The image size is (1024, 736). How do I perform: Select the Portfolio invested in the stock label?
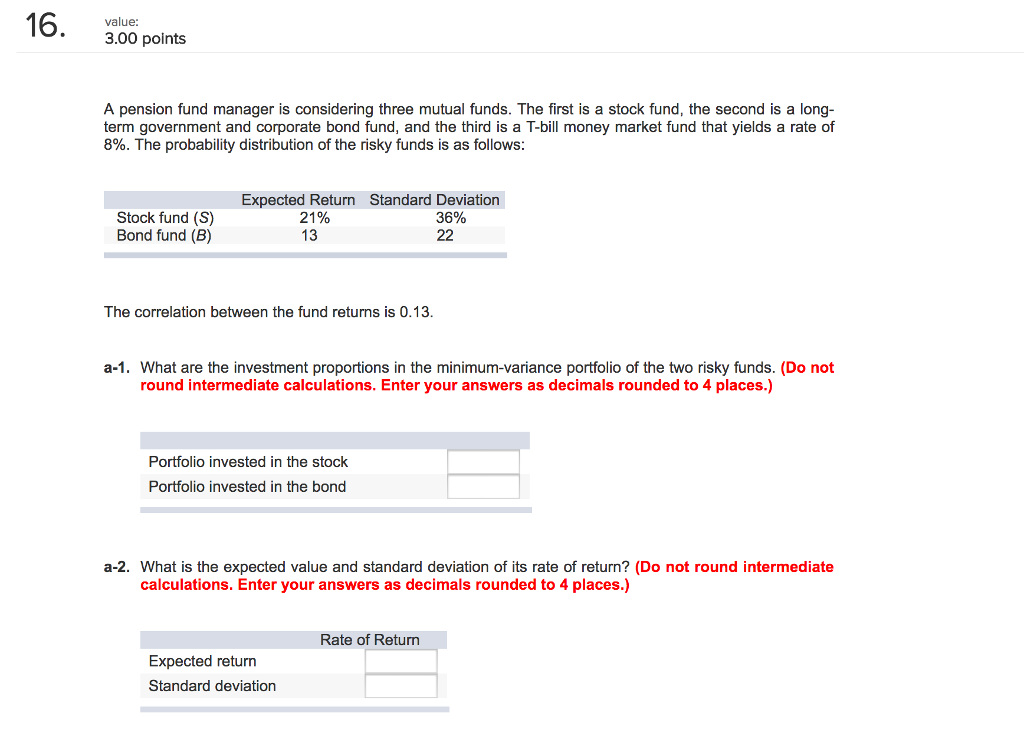pos(248,461)
